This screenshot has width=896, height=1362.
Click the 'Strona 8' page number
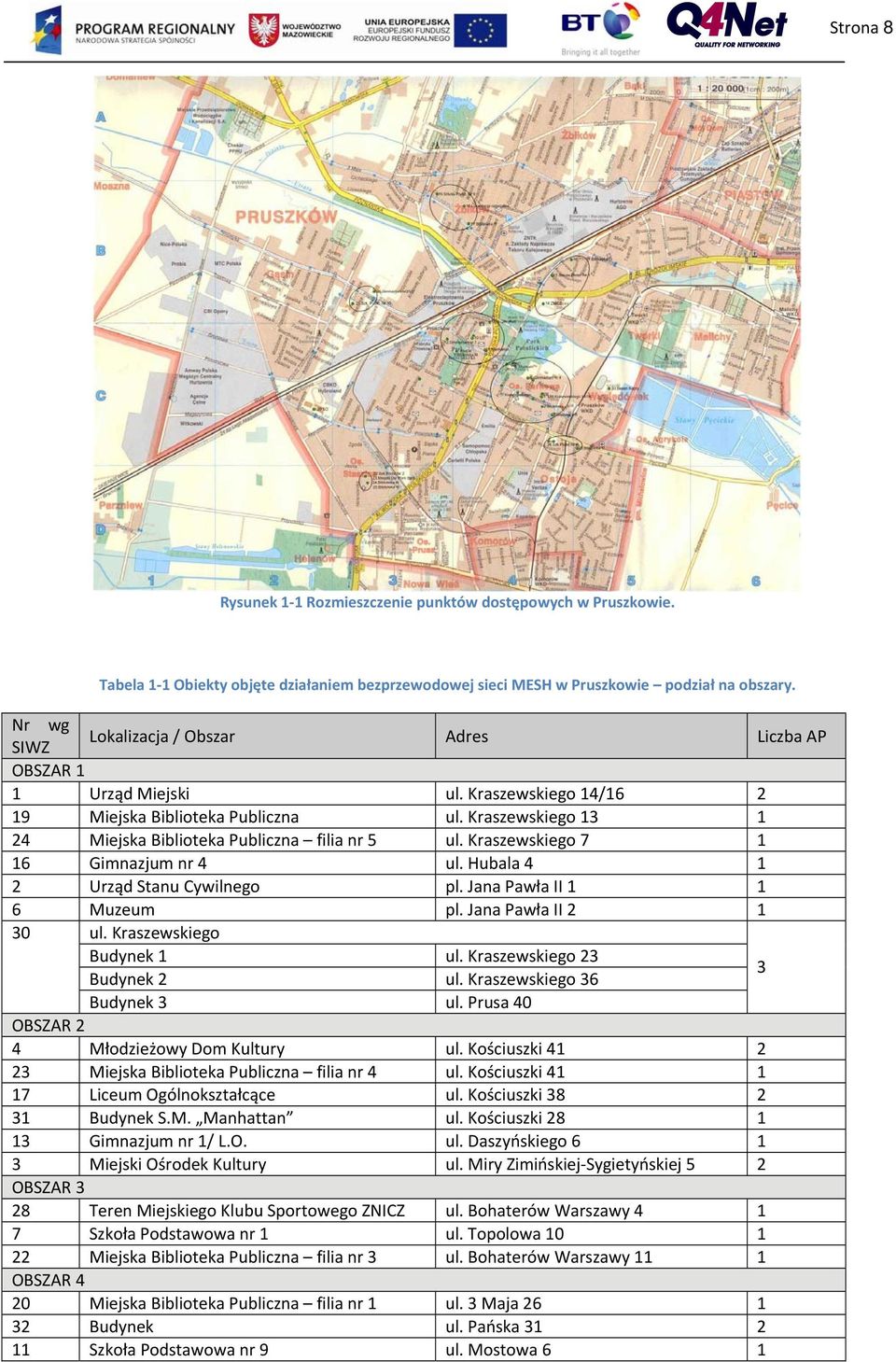[861, 27]
